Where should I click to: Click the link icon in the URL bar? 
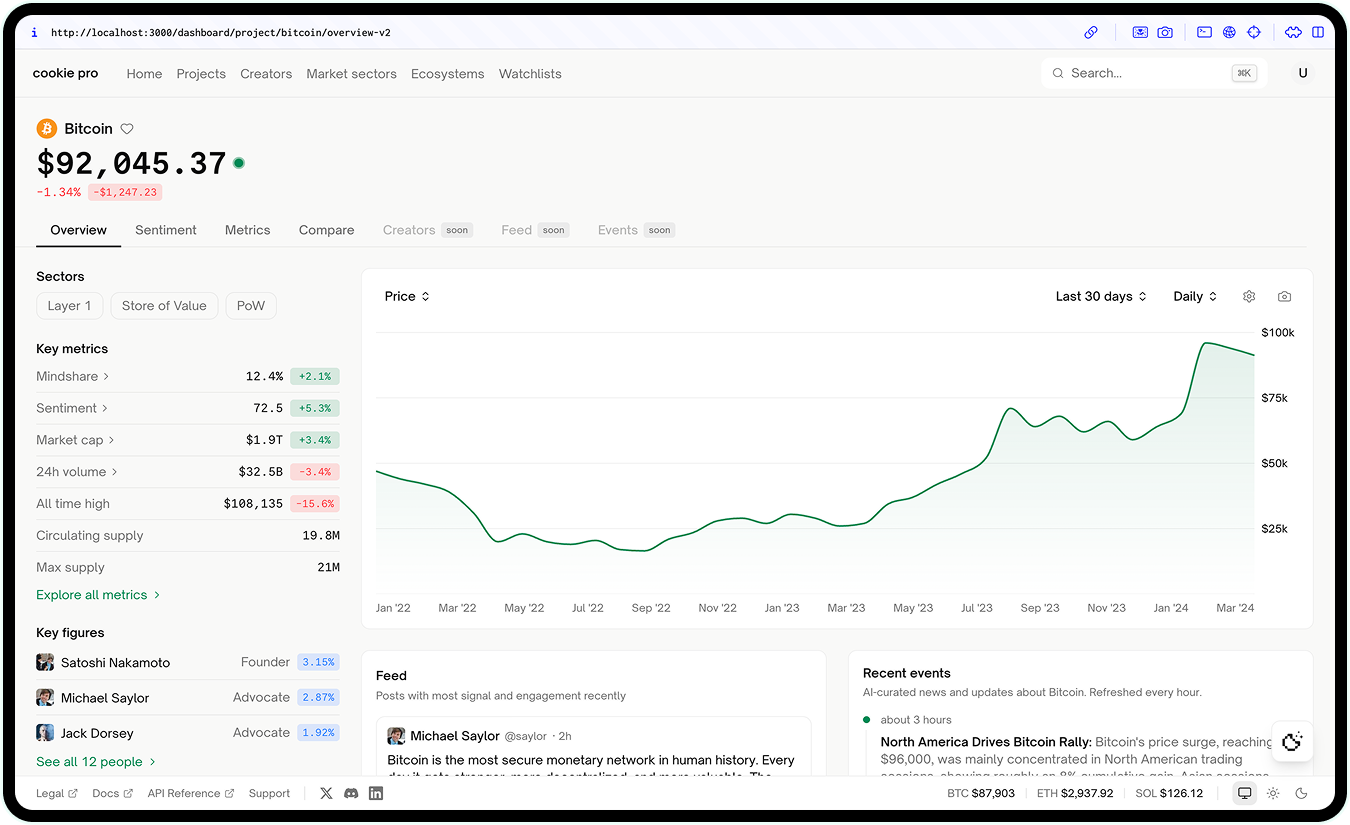1091,32
